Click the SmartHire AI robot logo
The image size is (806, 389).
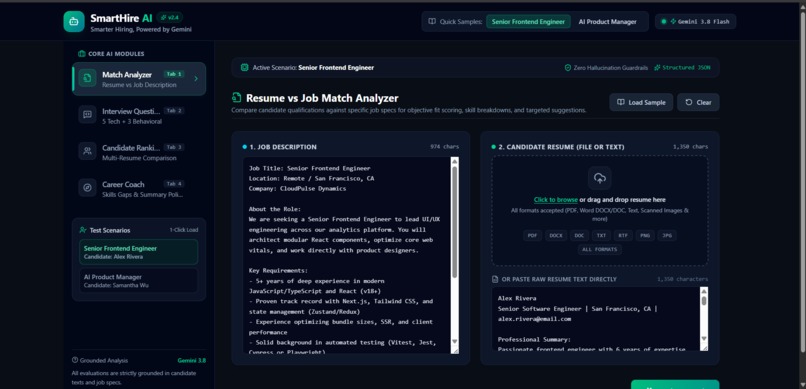pos(74,22)
